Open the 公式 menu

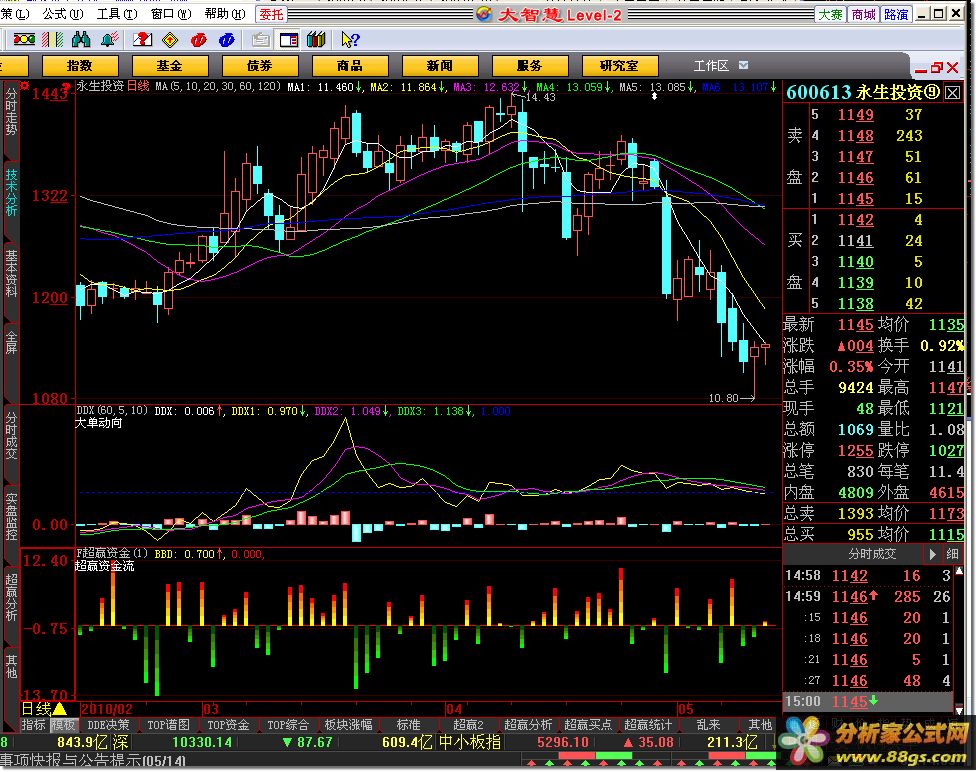click(x=62, y=14)
